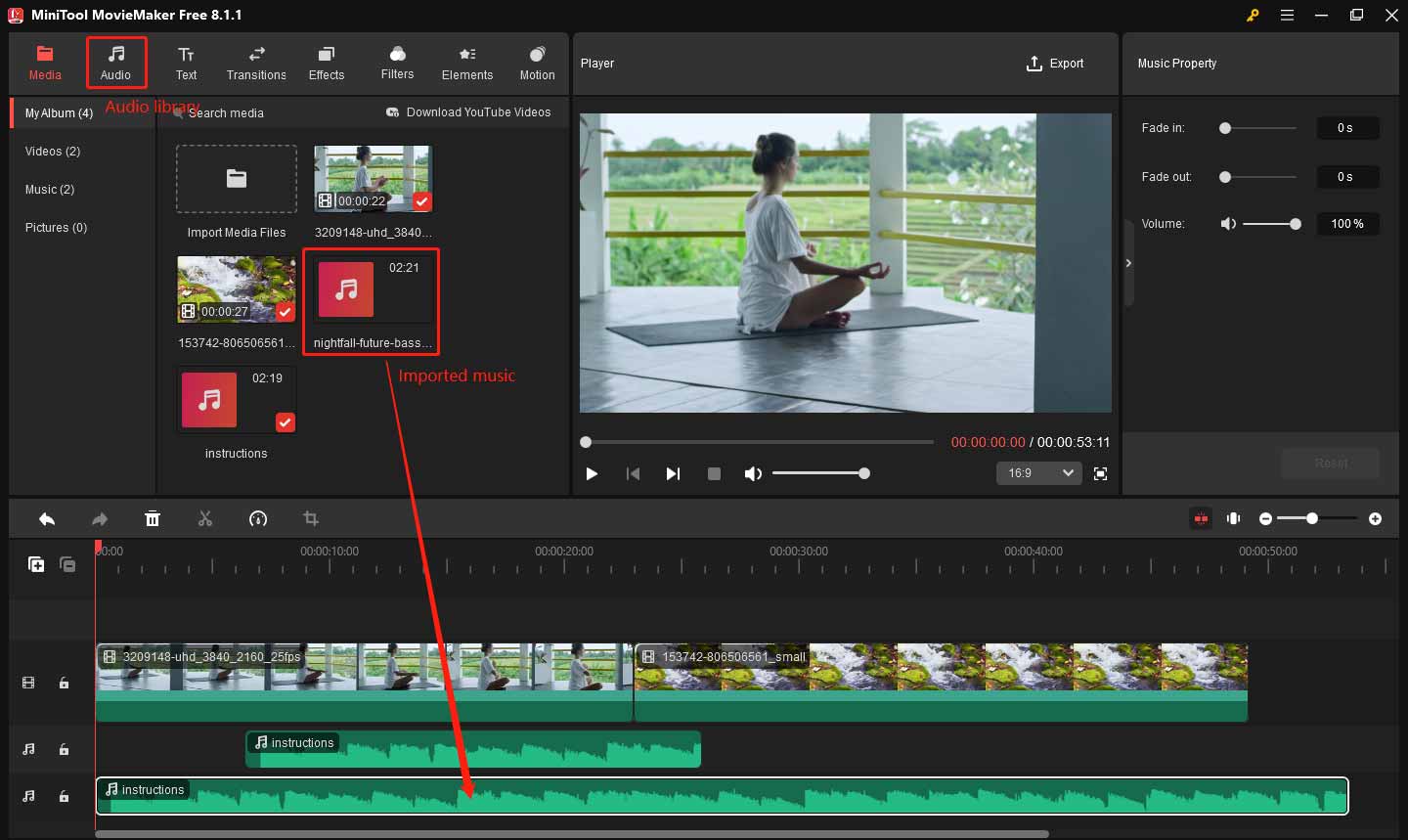
Task: Click the delete trash icon above timeline
Action: pyautogui.click(x=153, y=519)
